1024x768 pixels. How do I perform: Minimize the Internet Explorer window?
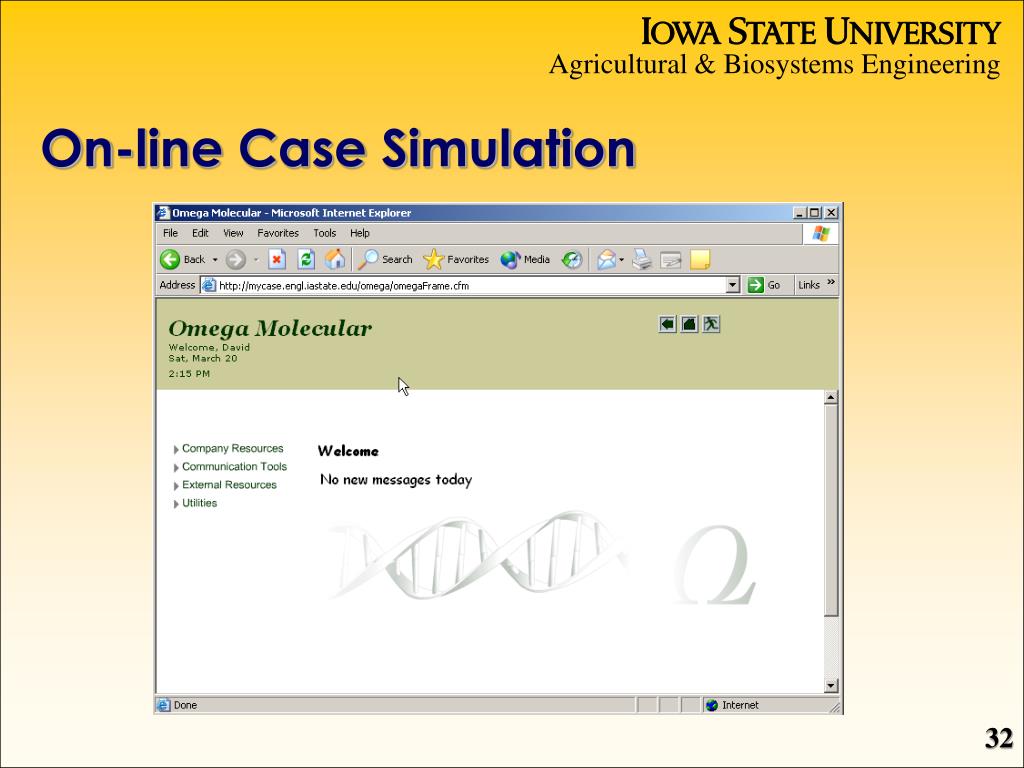(800, 213)
